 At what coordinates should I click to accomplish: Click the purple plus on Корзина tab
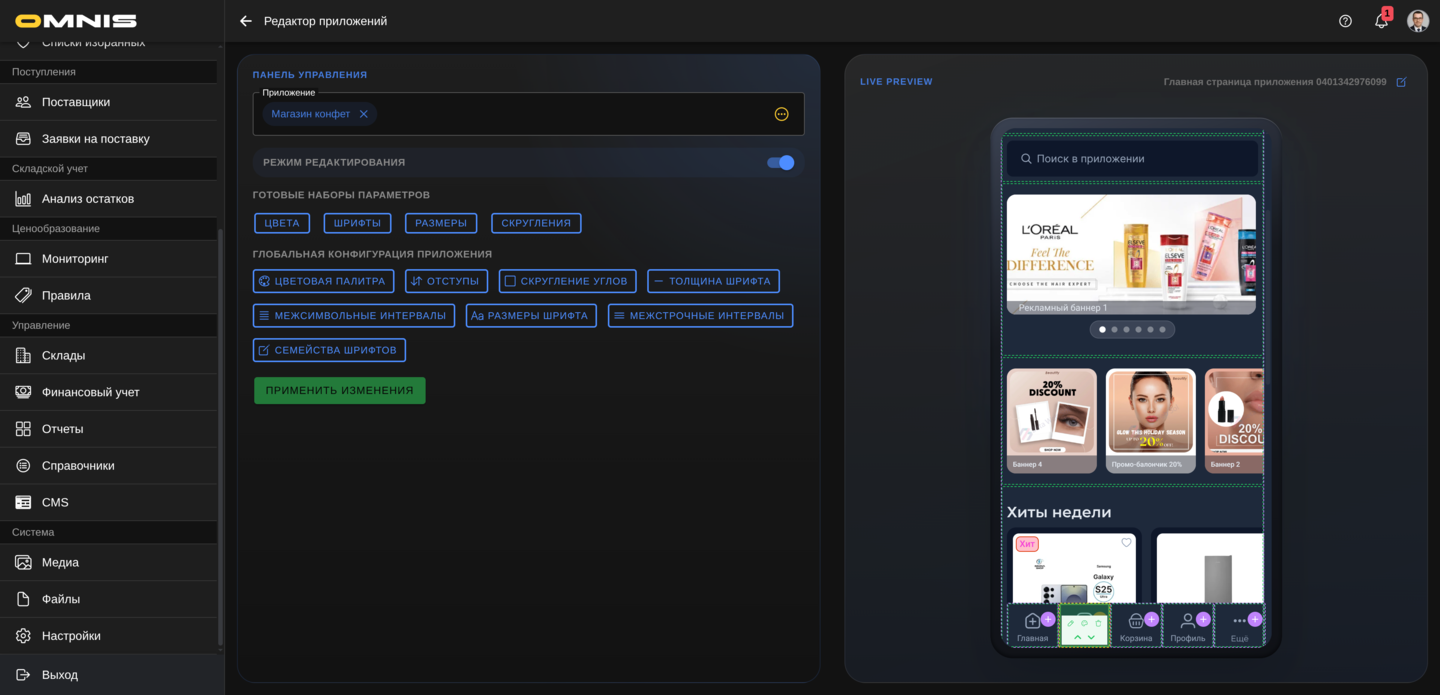point(1151,619)
